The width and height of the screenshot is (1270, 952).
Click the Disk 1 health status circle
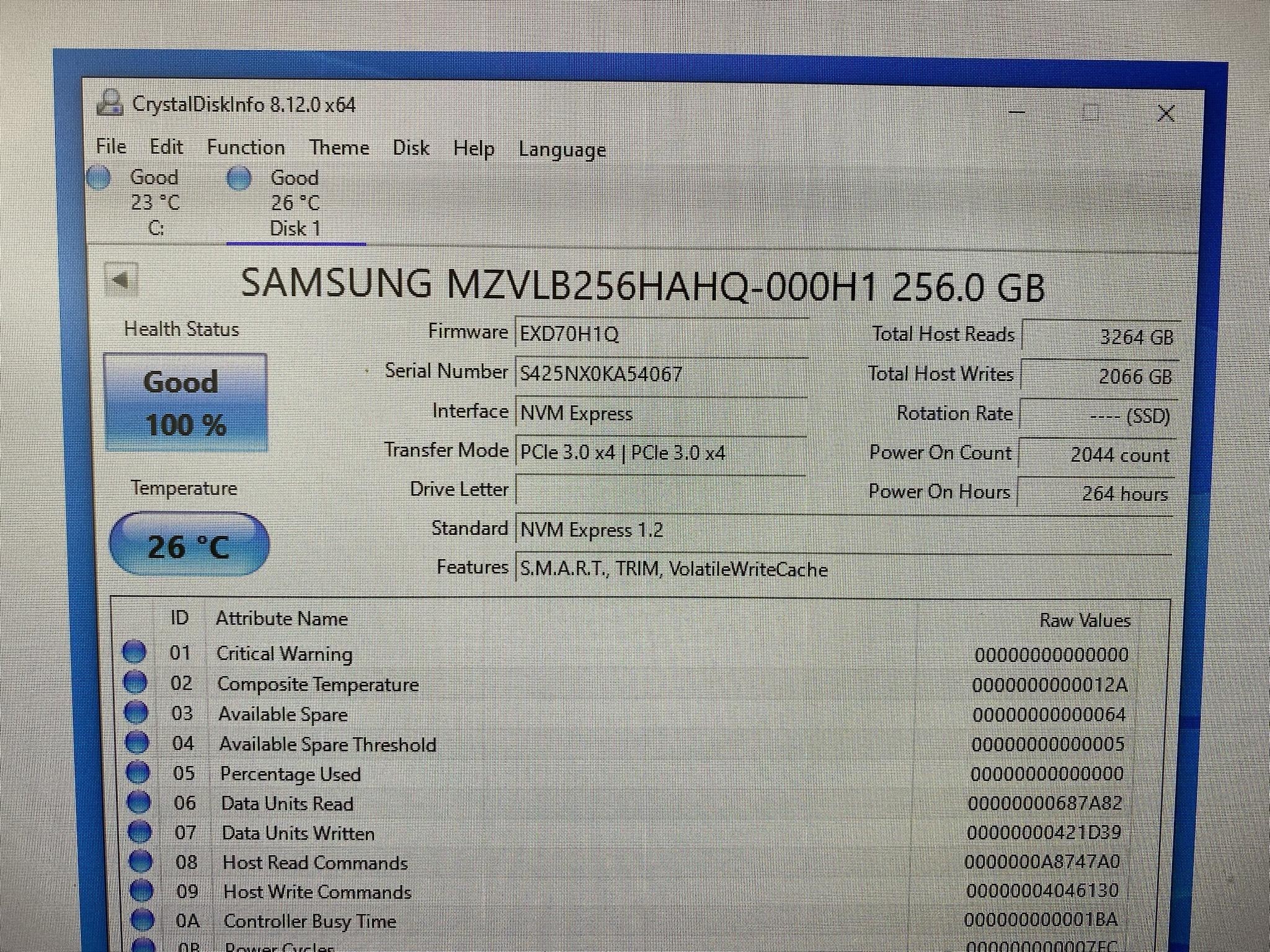pos(239,178)
